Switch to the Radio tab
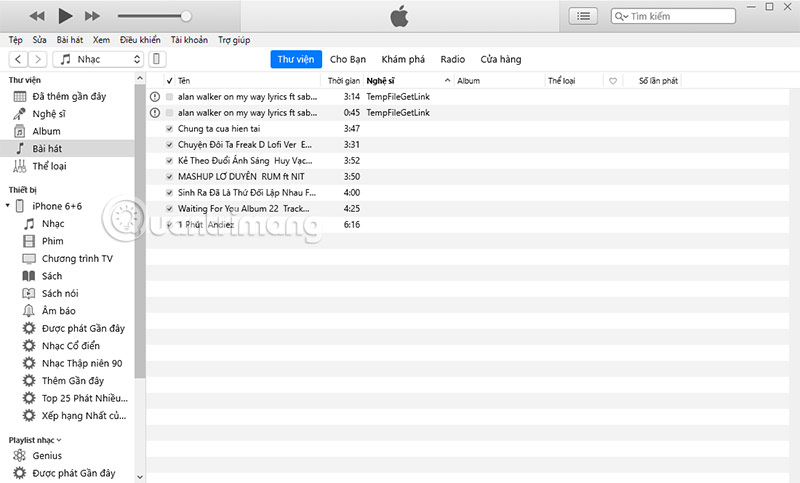800x483 pixels. (x=453, y=59)
